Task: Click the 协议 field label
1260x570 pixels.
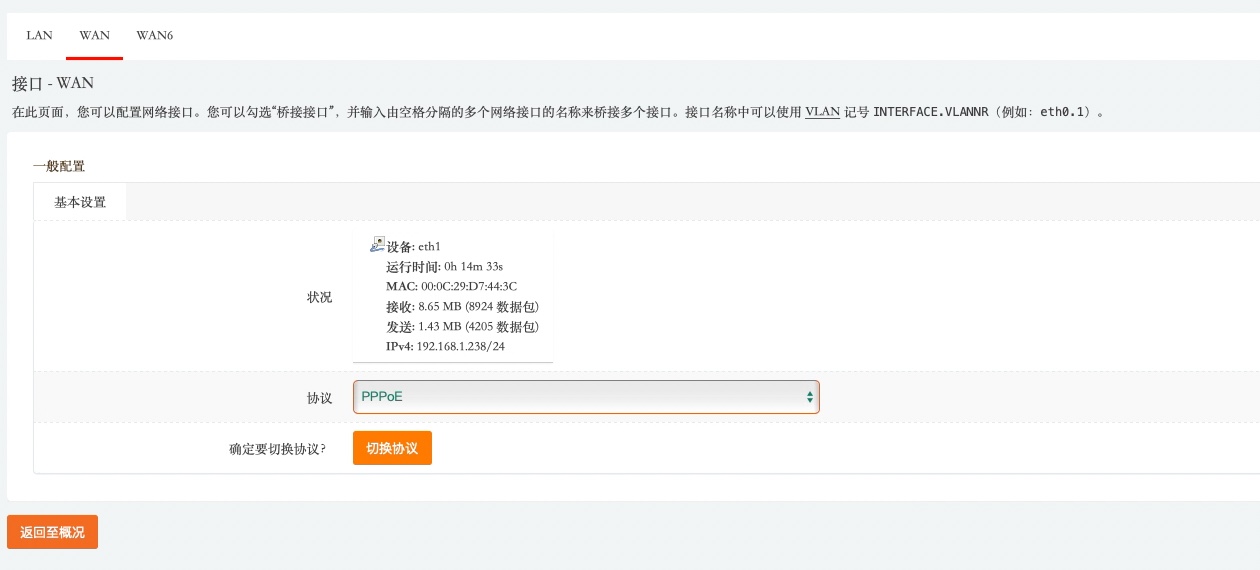Action: 319,398
